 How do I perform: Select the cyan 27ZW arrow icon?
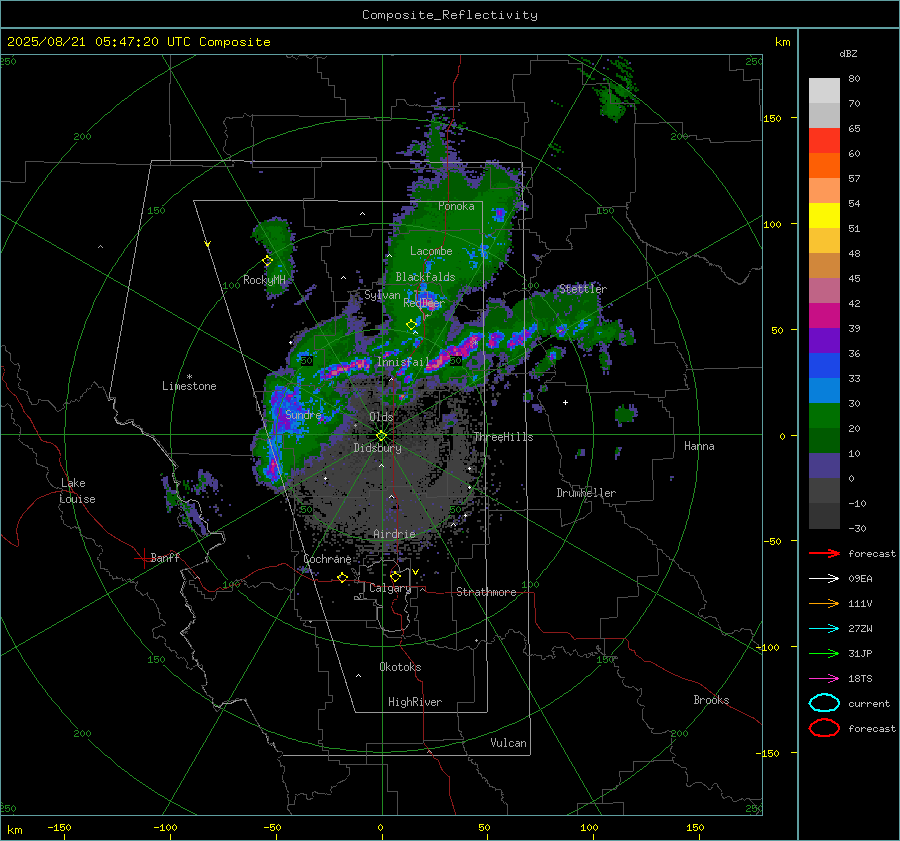(824, 629)
